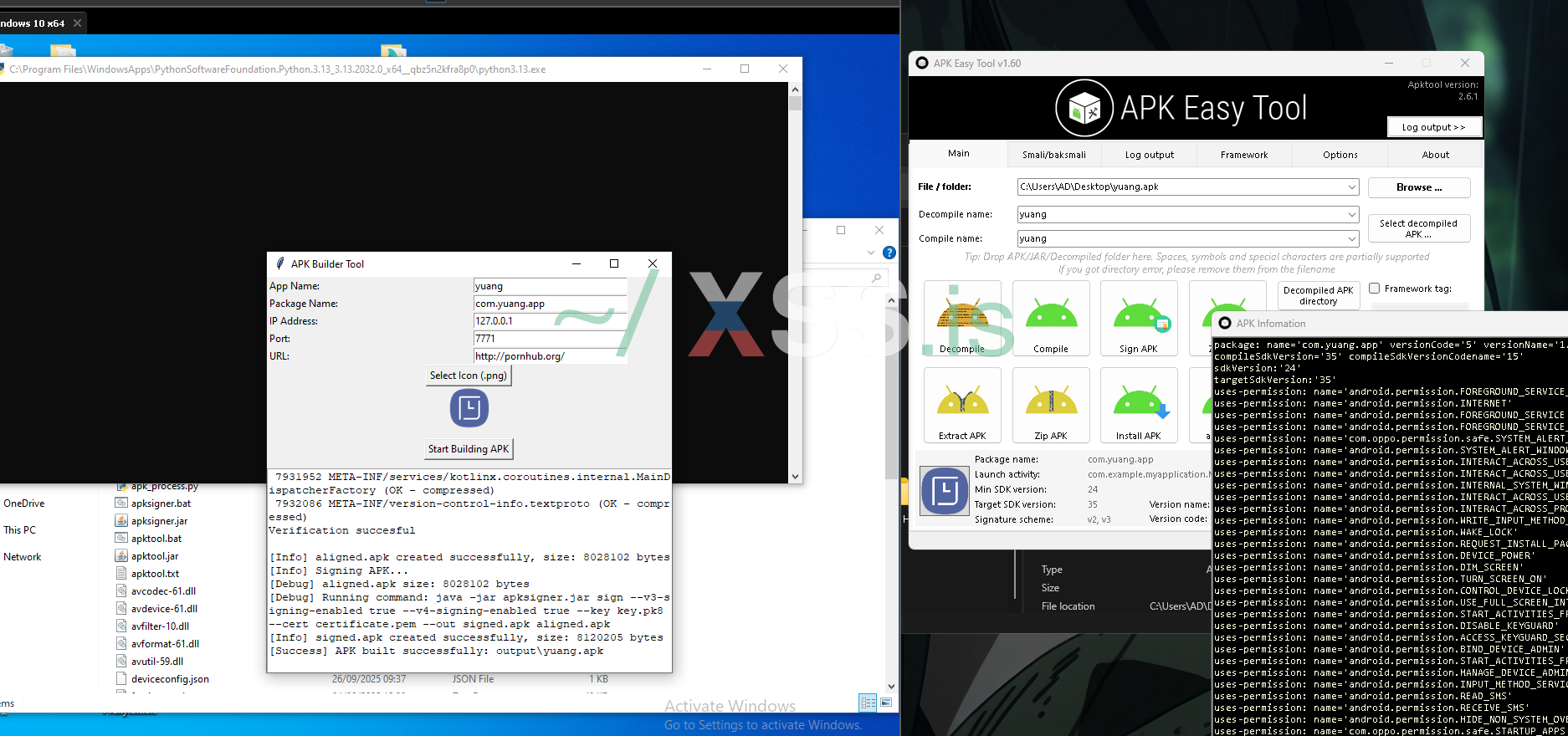The width and height of the screenshot is (1568, 736).
Task: Select This PC in Explorer navigation pane
Action: click(20, 530)
